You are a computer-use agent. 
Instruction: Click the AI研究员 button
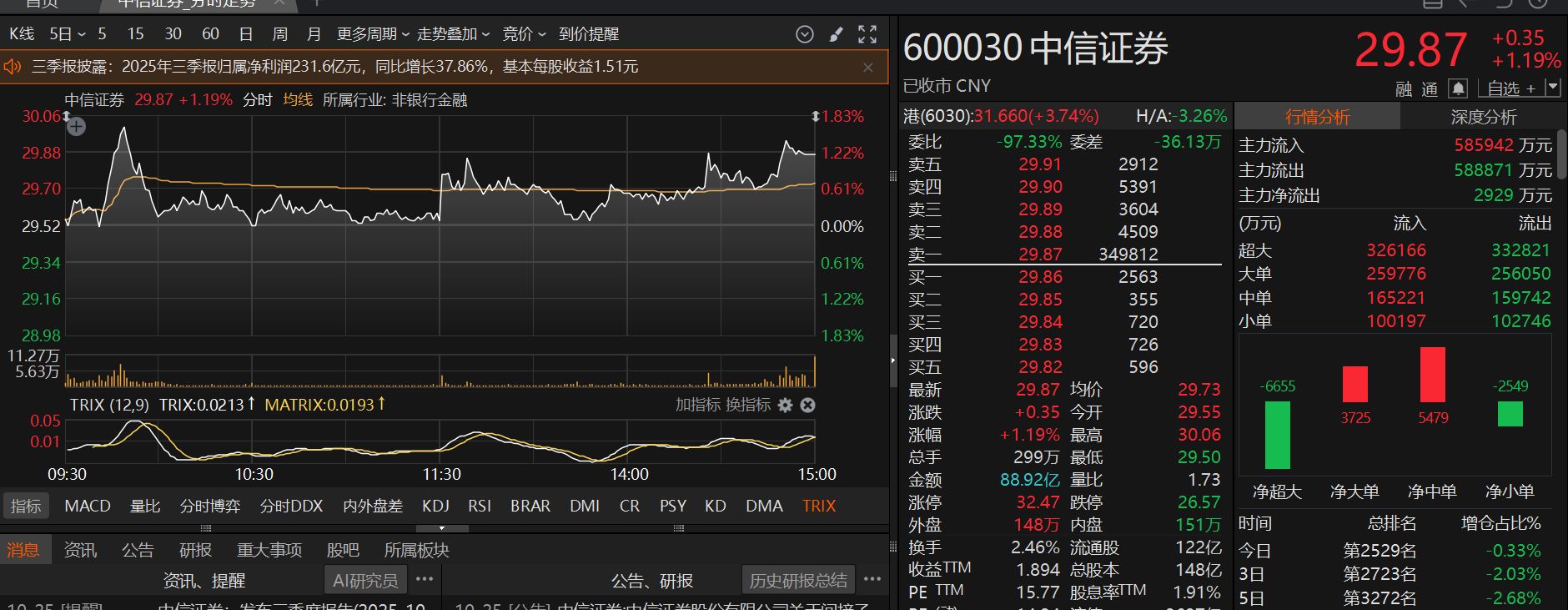click(365, 581)
